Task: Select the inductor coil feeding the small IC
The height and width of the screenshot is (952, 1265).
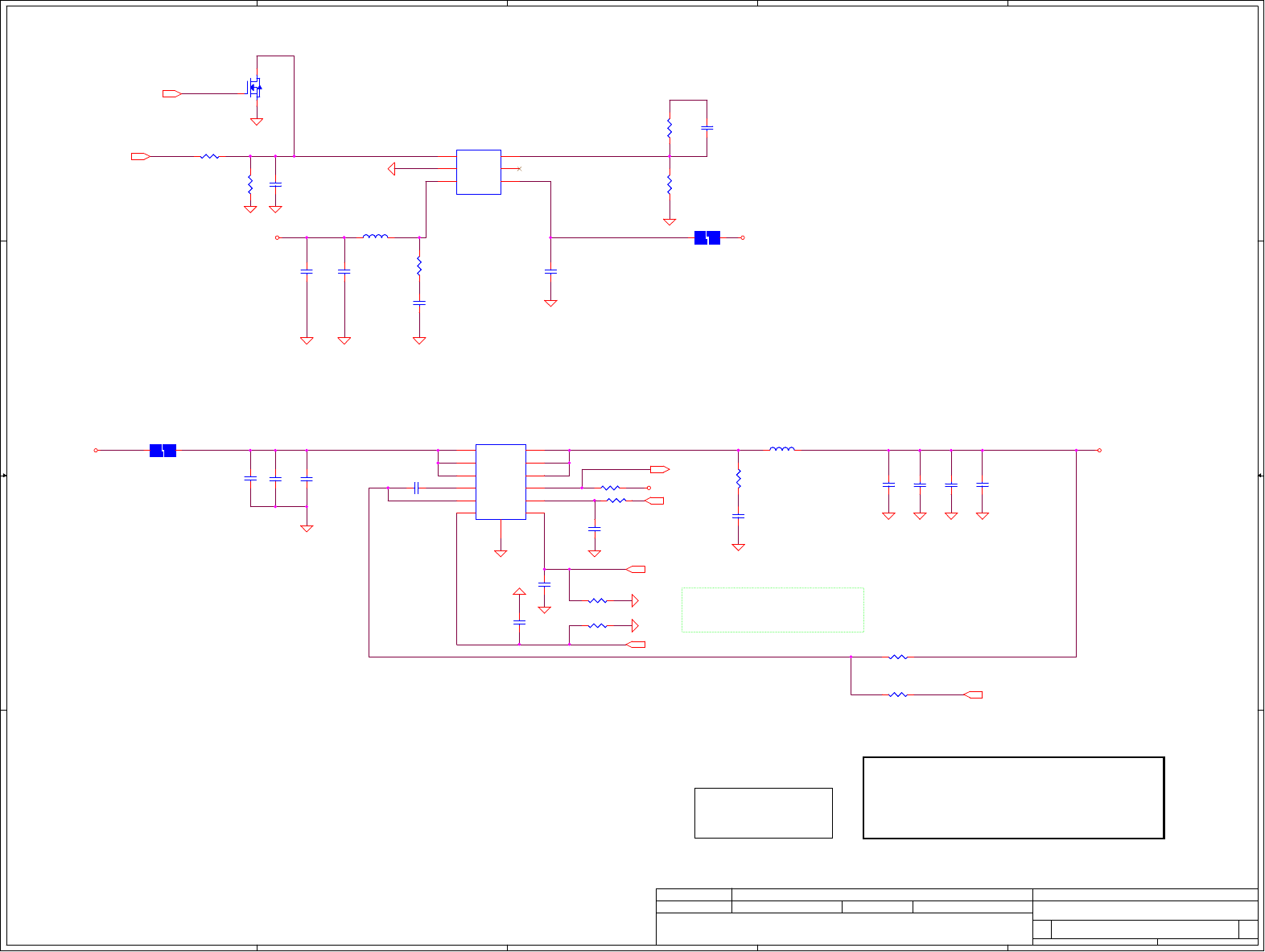Action: [376, 237]
